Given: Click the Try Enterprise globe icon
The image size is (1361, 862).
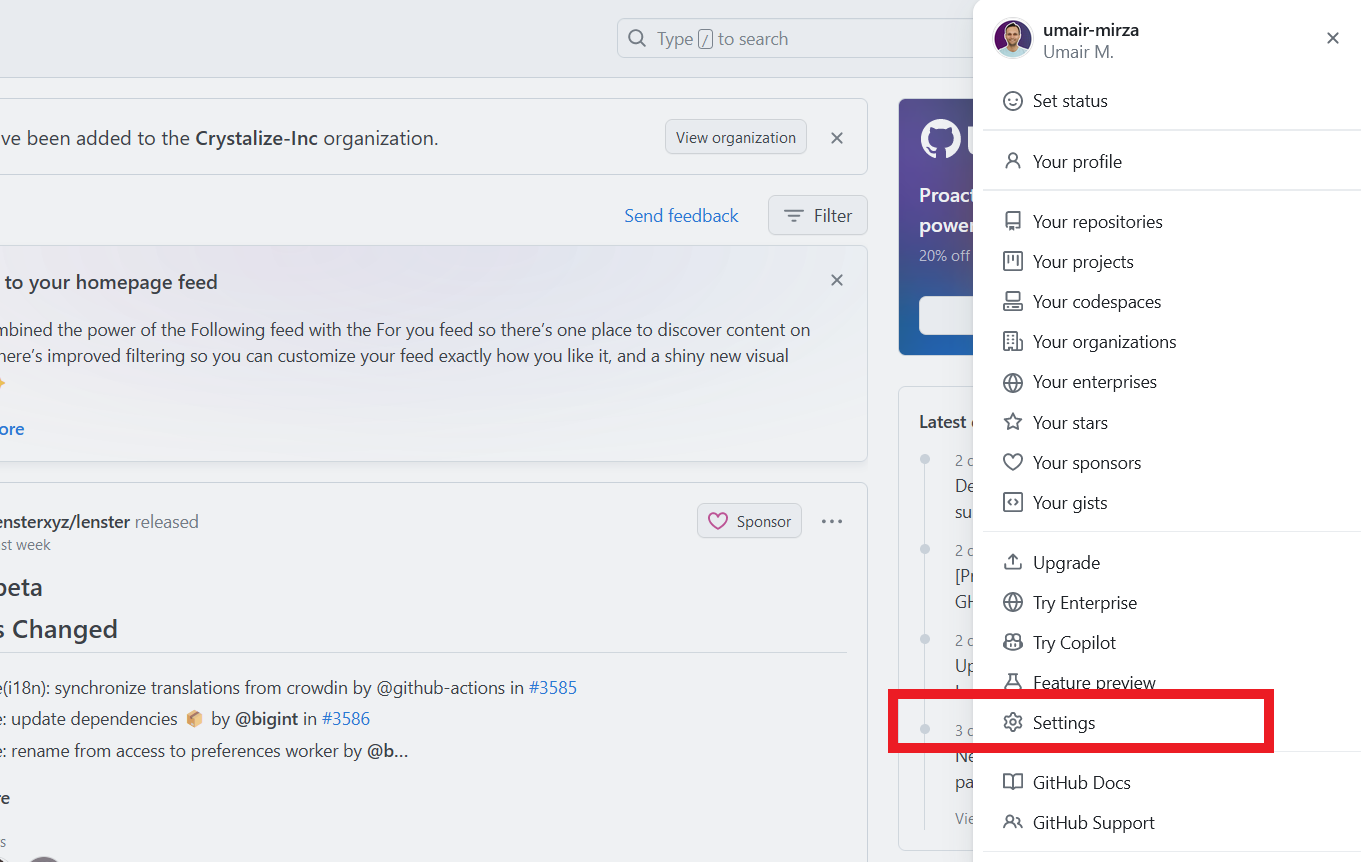Looking at the screenshot, I should coord(1013,603).
